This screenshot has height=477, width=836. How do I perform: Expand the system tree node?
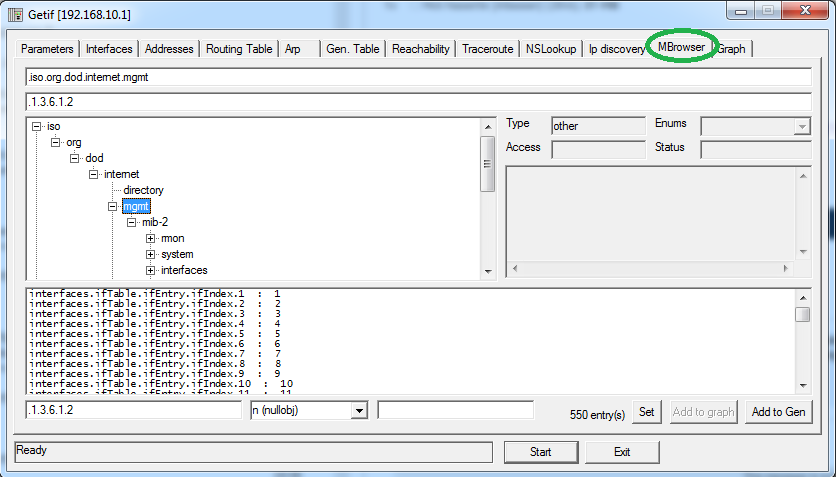(x=150, y=254)
